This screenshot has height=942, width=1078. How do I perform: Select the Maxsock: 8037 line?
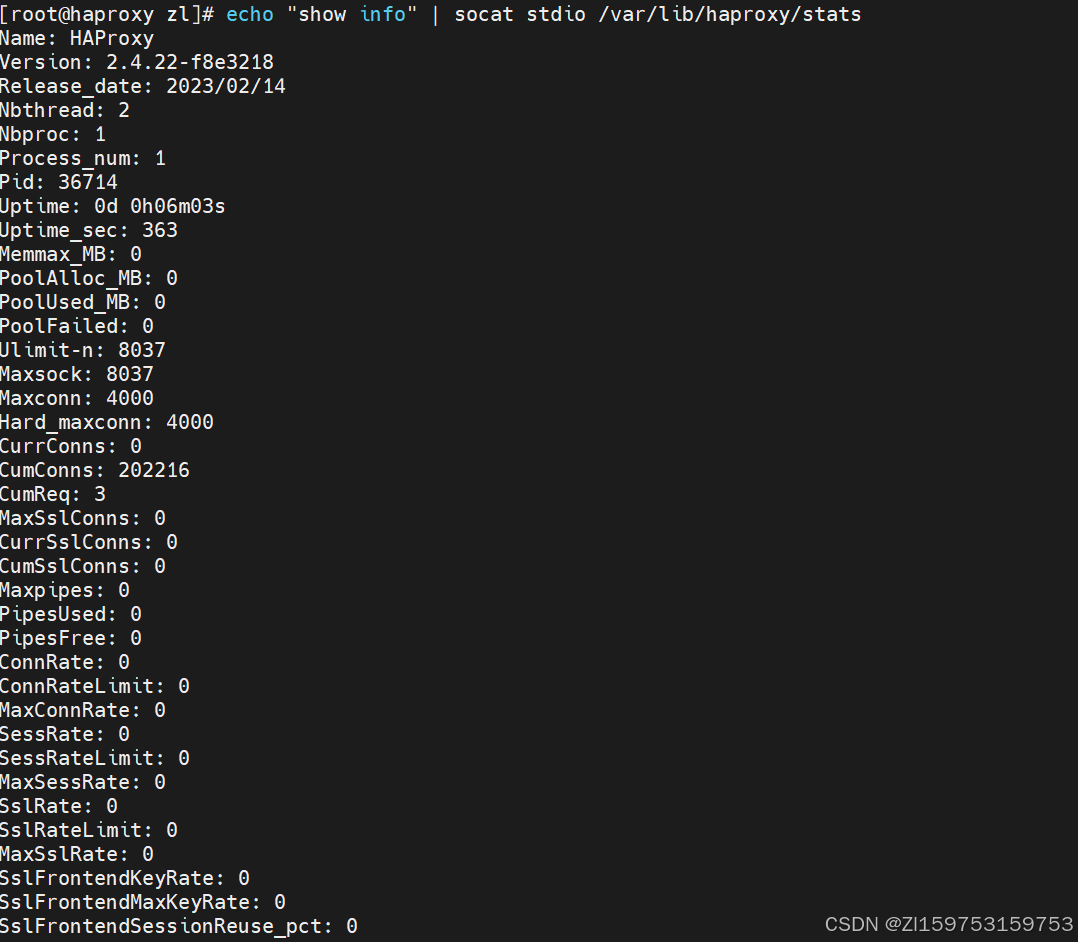[76, 374]
